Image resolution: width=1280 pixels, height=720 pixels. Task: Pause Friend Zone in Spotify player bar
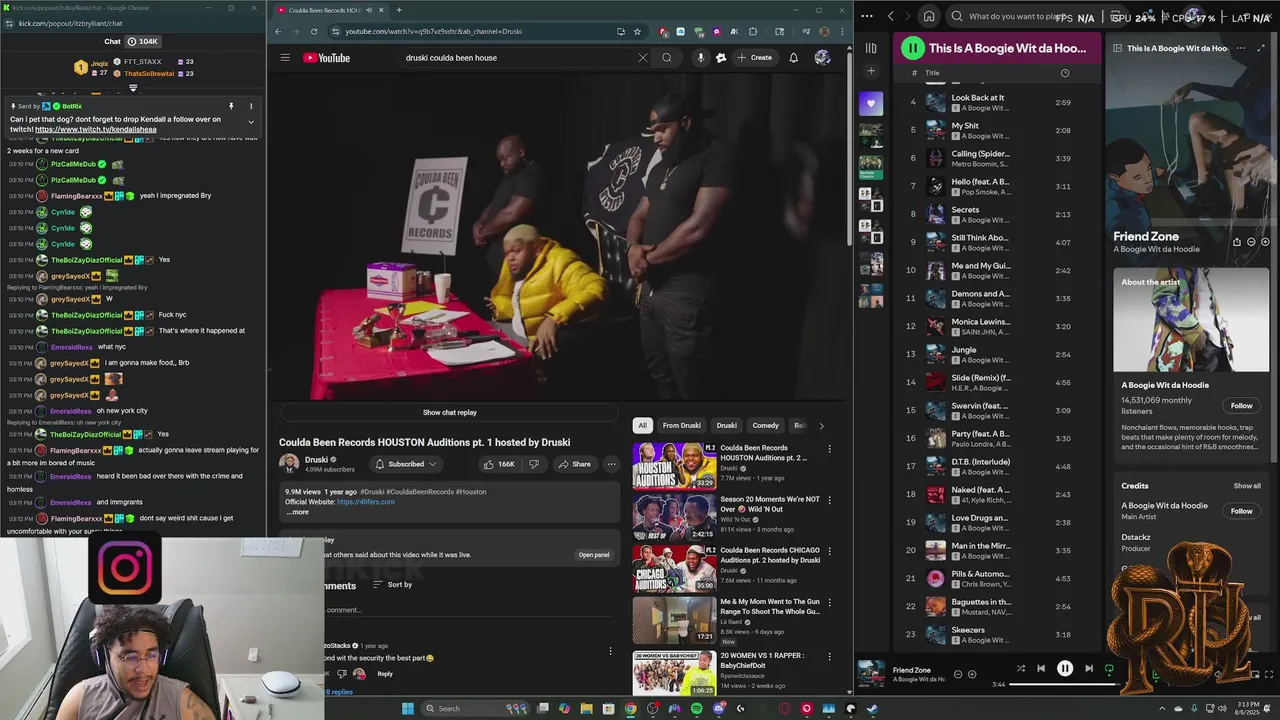pyautogui.click(x=1065, y=669)
